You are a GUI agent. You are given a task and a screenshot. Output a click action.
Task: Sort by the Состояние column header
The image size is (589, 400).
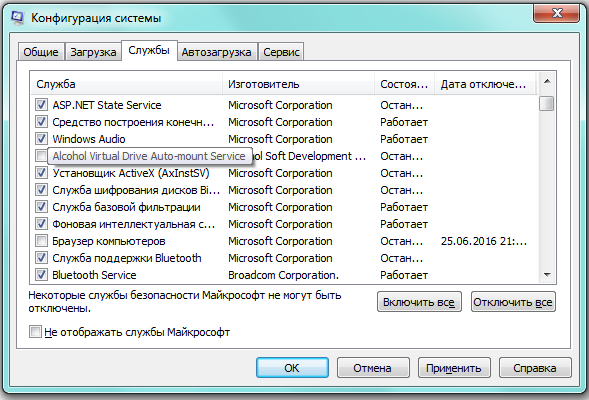(405, 84)
